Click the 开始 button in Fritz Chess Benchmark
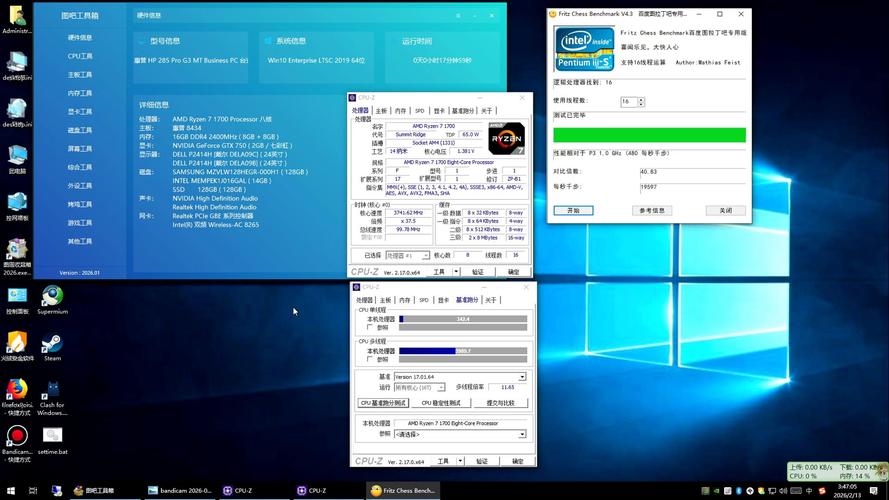 (x=573, y=211)
